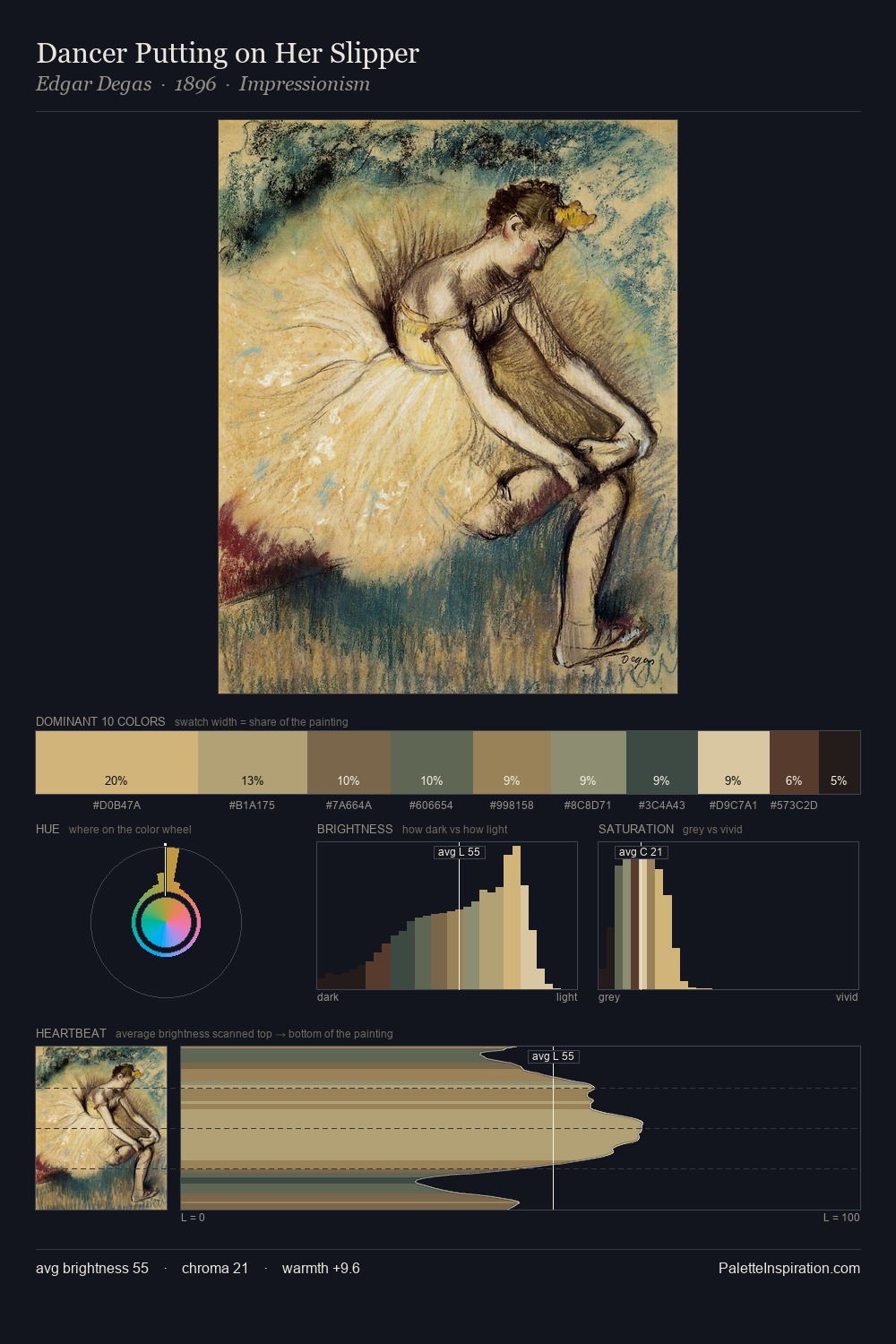Click the title 'Dancer Putting on Her Slipper'
This screenshot has height=1344, width=896.
click(228, 53)
